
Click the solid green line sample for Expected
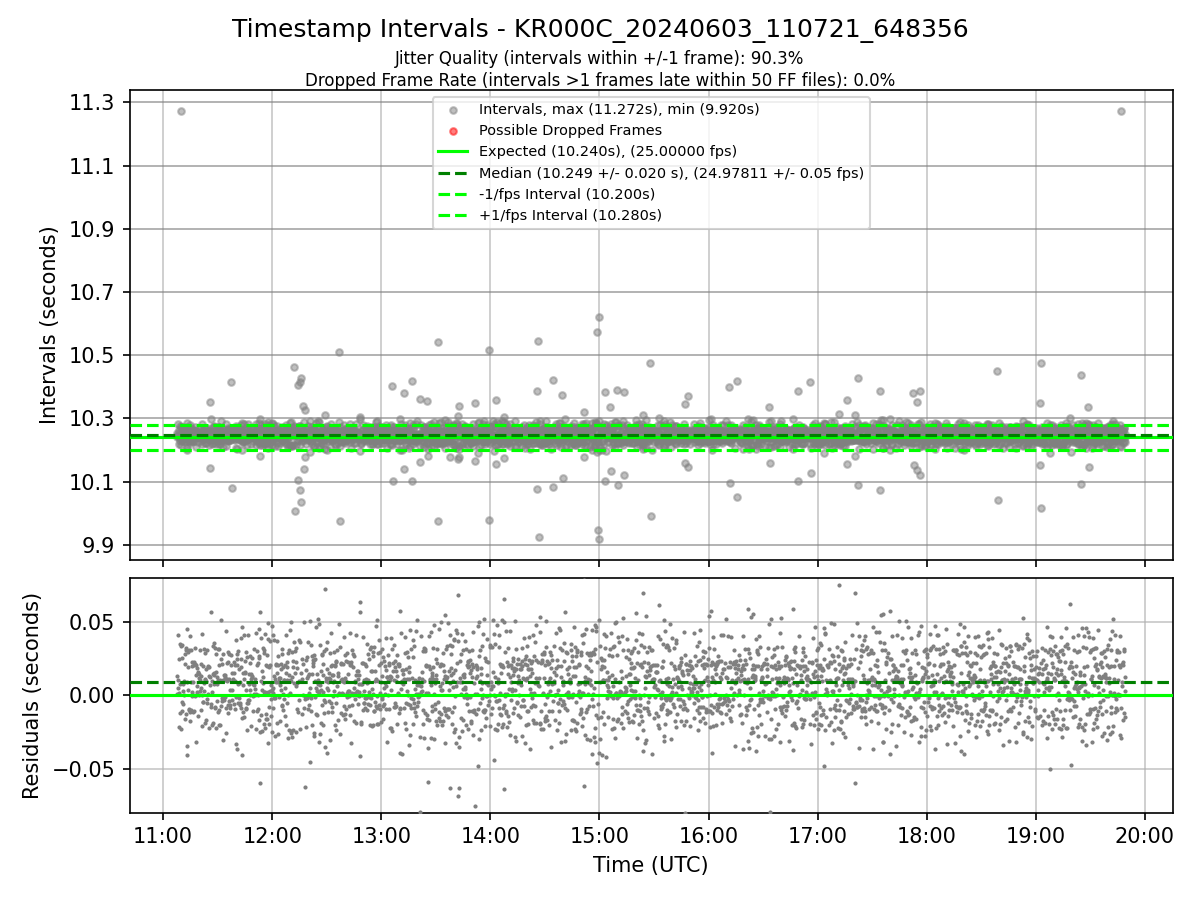click(454, 152)
